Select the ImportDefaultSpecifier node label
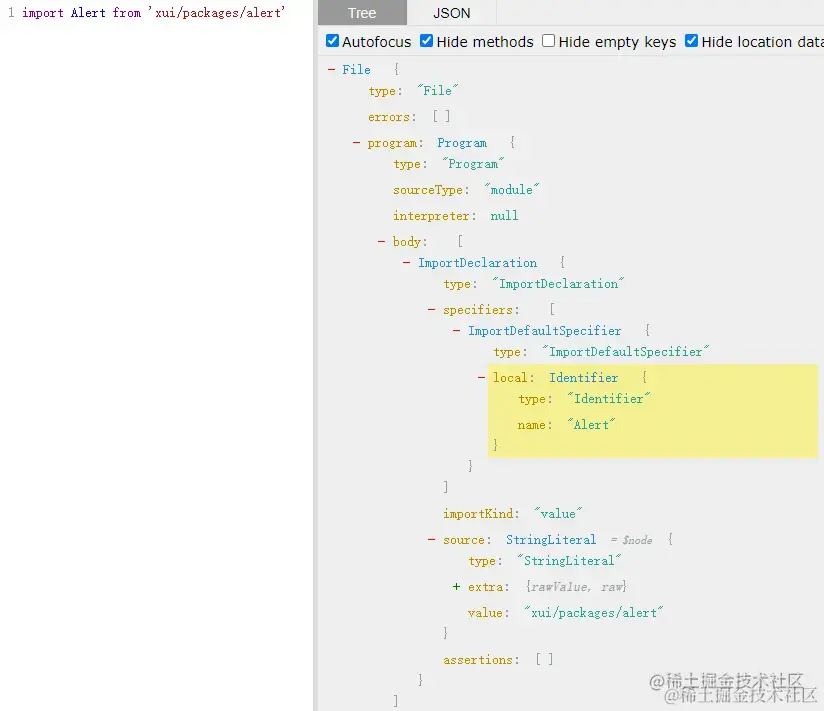Viewport: 824px width, 711px height. pyautogui.click(x=544, y=331)
